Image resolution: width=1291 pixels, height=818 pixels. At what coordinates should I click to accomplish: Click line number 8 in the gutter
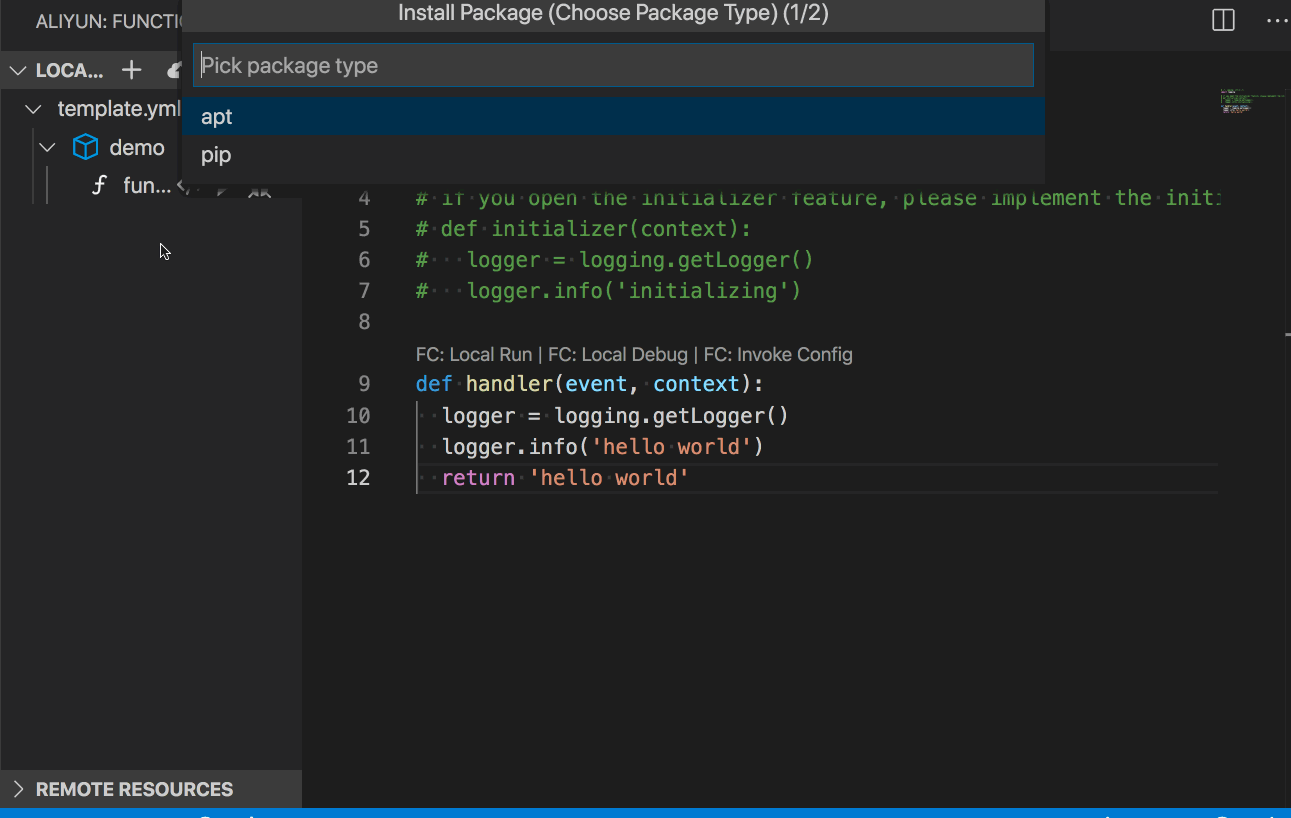[x=364, y=322]
